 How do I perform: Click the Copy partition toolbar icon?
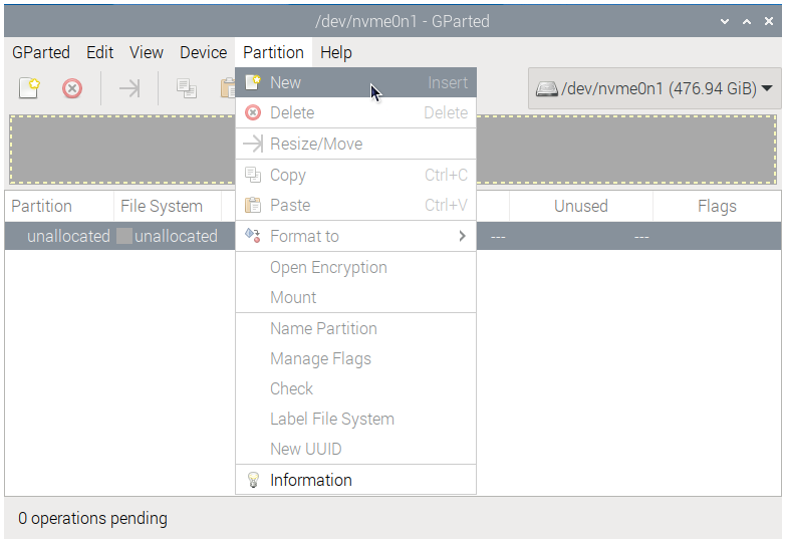186,89
